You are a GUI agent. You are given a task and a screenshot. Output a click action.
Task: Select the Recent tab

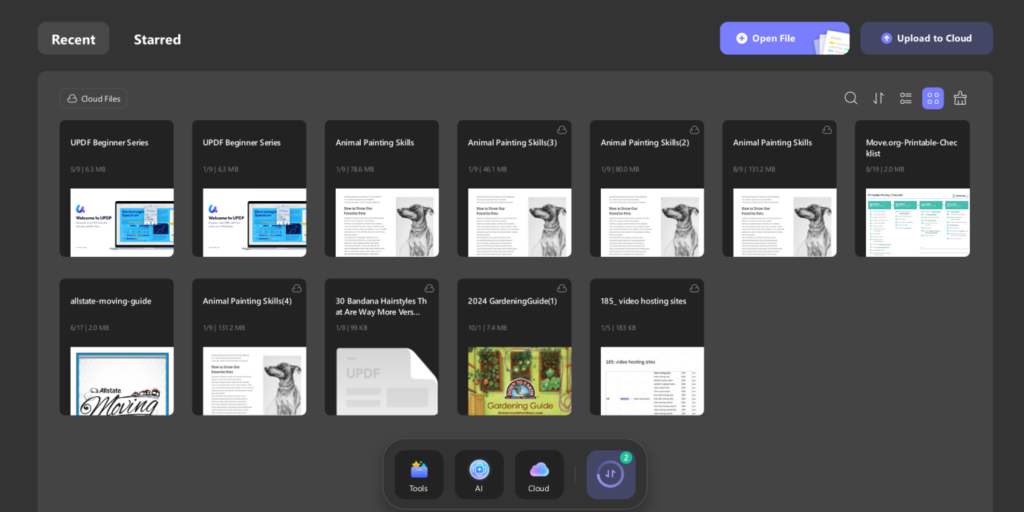pyautogui.click(x=73, y=39)
